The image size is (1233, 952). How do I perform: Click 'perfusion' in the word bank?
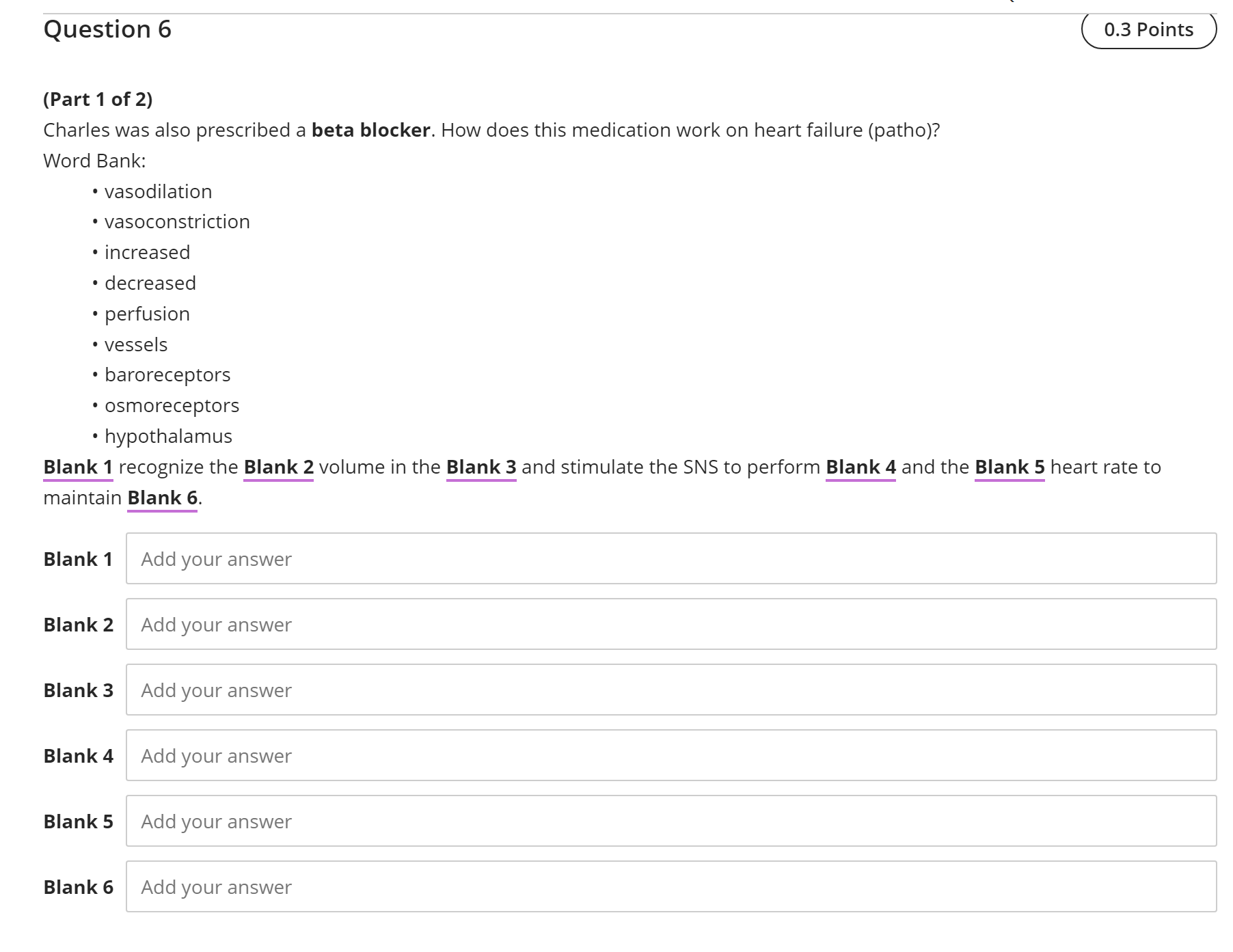pos(147,314)
